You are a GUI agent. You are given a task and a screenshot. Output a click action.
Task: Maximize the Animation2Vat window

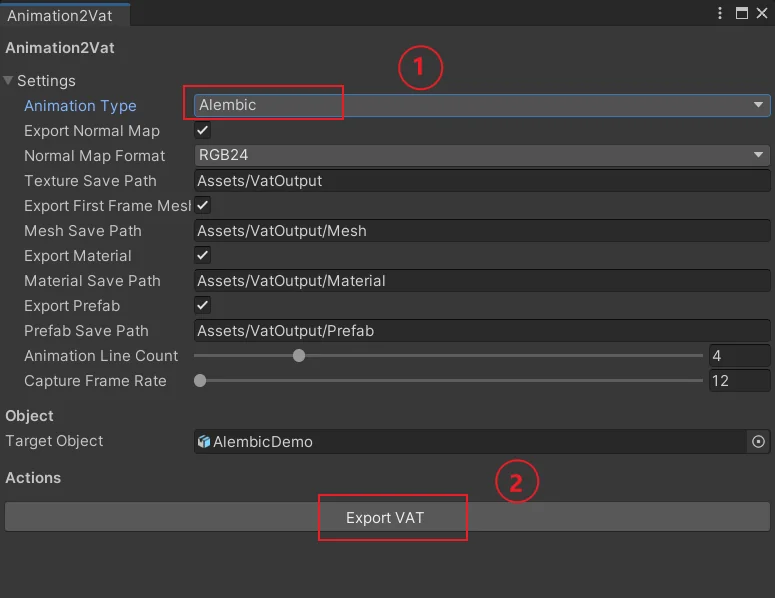click(x=741, y=13)
